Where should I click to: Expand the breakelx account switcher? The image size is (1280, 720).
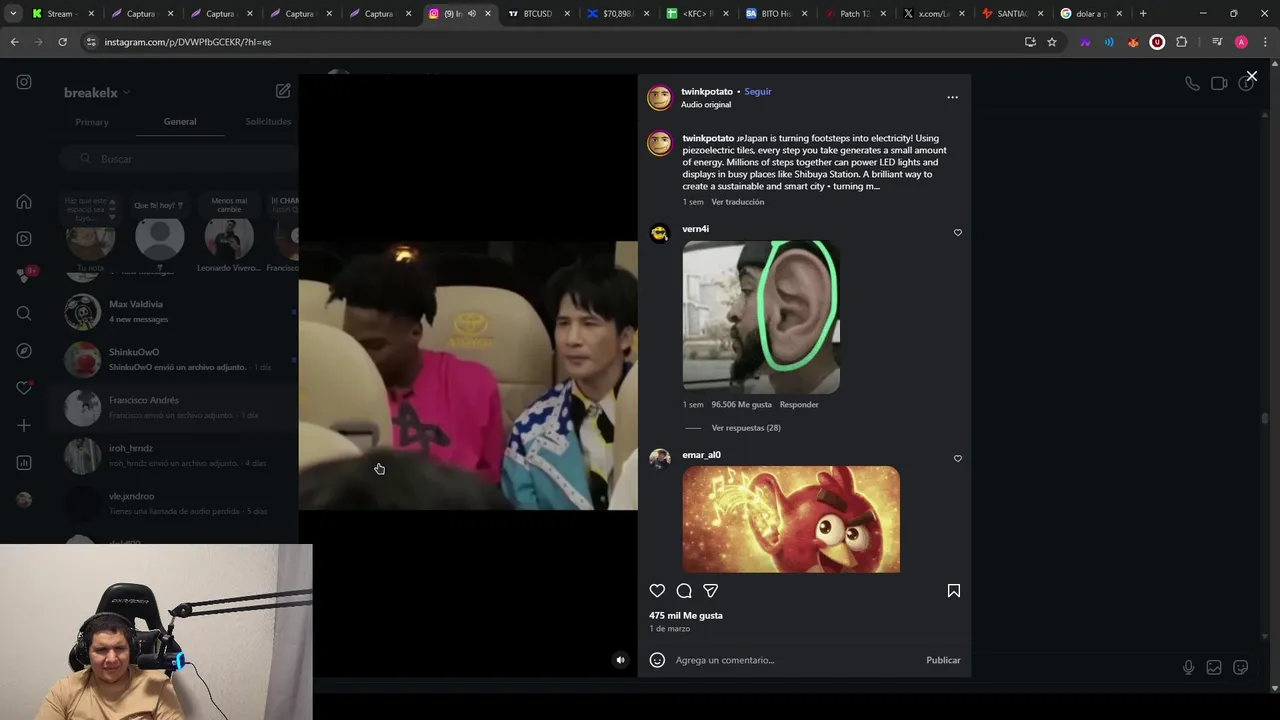click(97, 92)
